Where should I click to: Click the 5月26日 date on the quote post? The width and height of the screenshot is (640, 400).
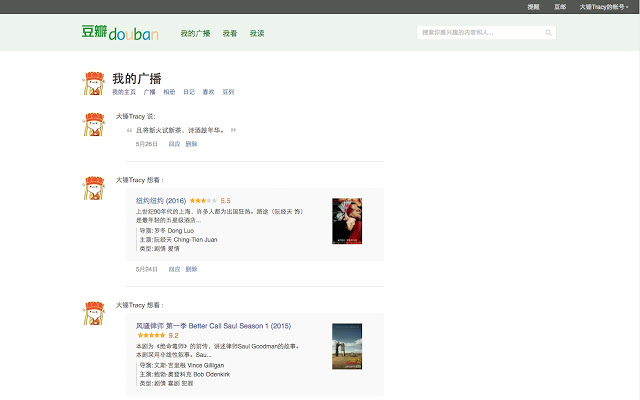click(147, 144)
